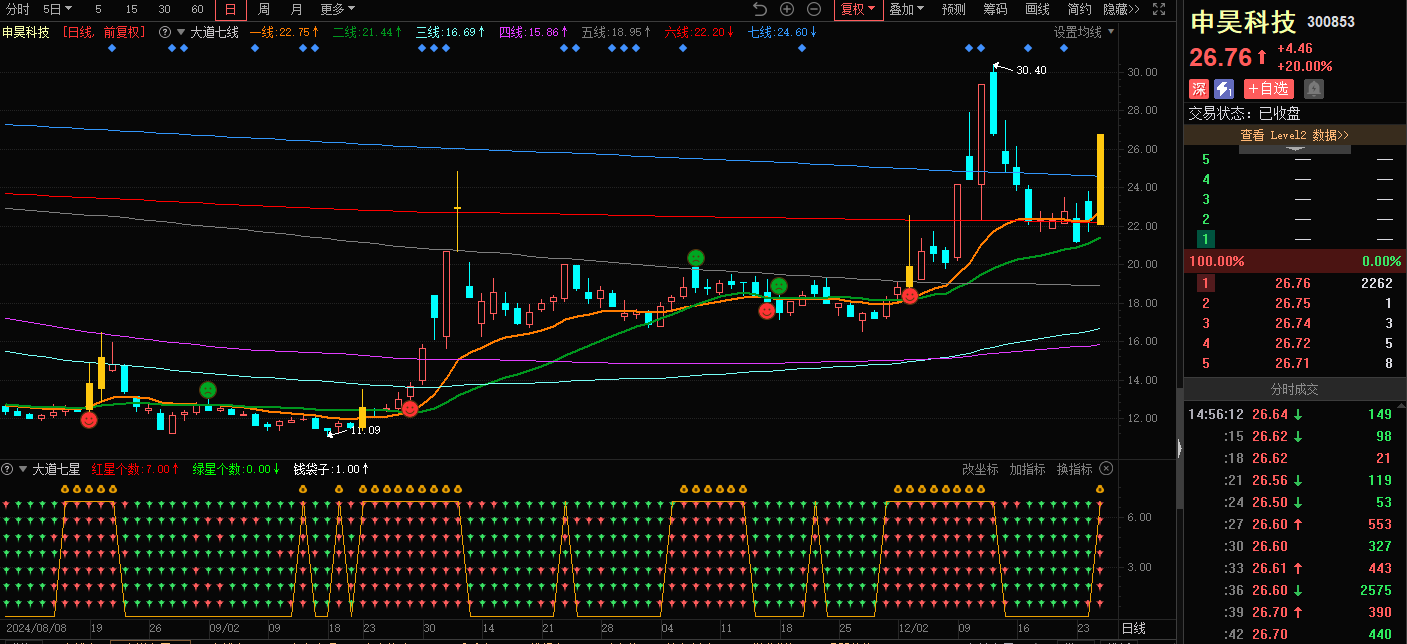Open the 日线 period selector at bottom

point(1133,628)
